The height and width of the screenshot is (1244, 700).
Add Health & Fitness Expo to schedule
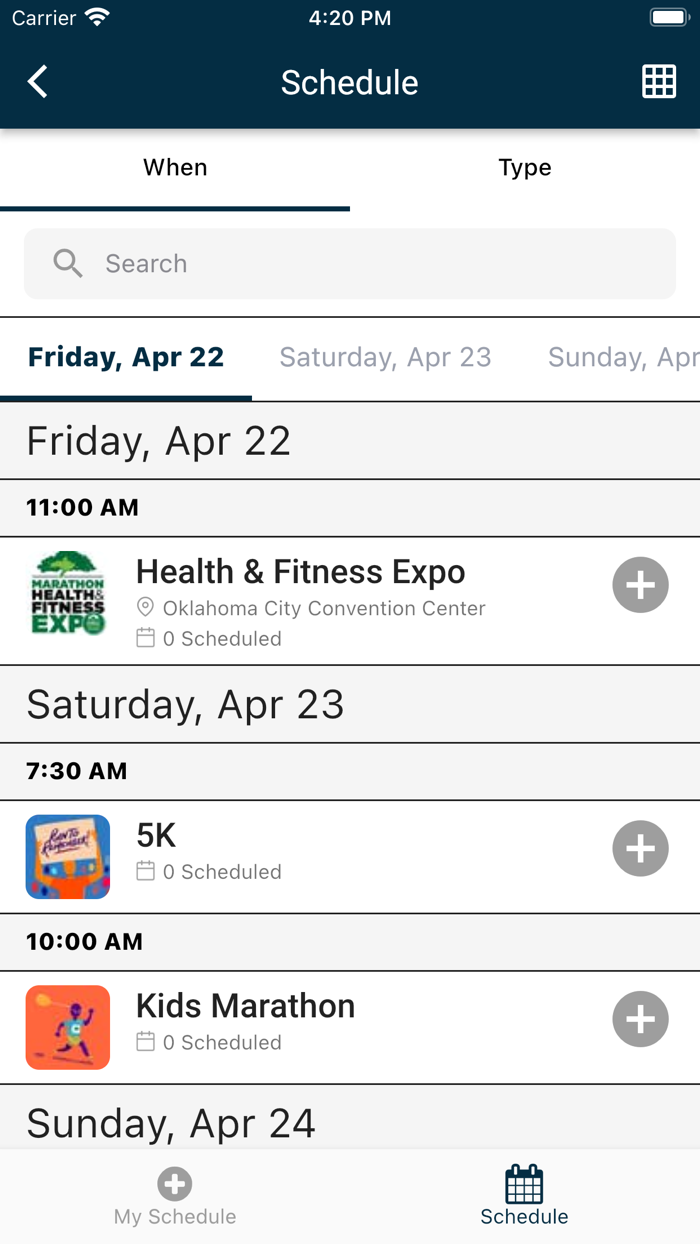coord(640,585)
